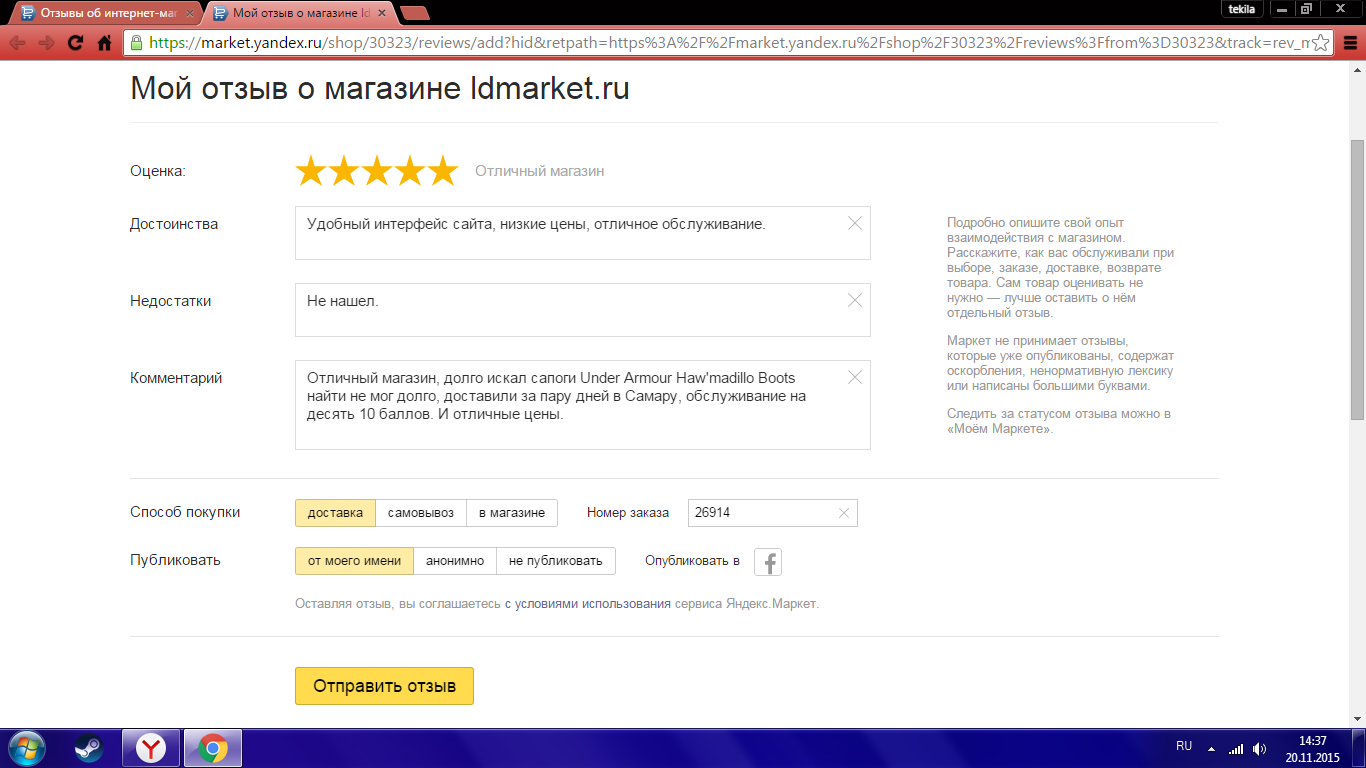Click the browser address bar URL

click(x=727, y=43)
